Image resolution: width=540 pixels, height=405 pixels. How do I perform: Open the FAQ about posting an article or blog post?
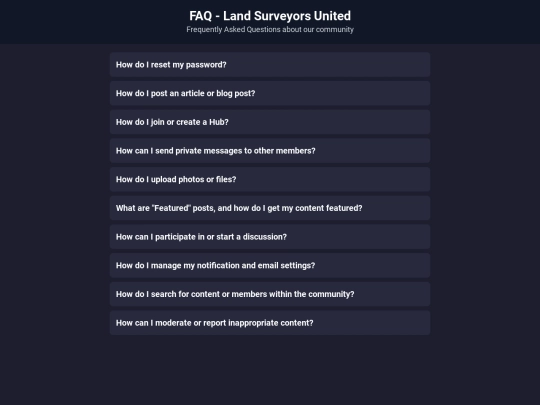tap(270, 93)
